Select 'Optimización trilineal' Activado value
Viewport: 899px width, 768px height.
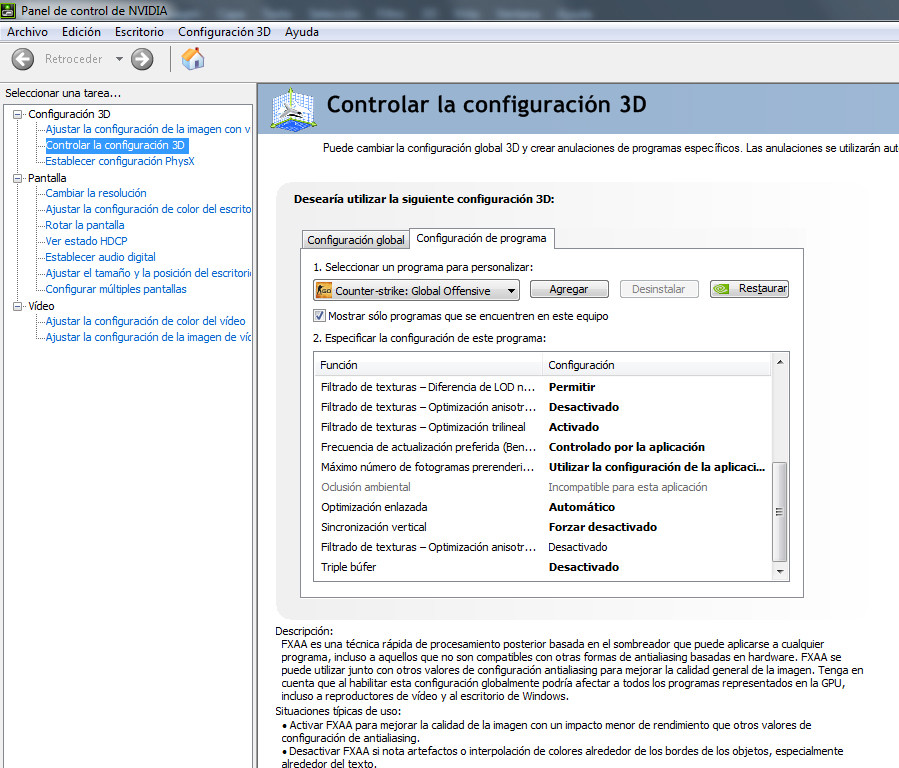tap(574, 428)
